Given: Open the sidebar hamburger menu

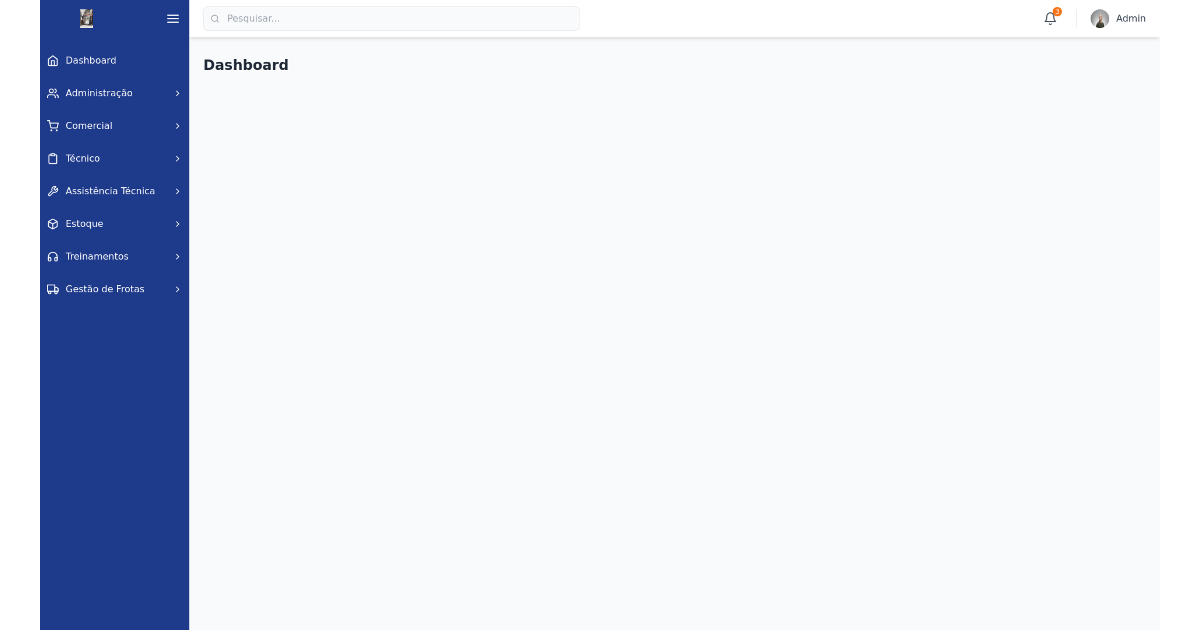Looking at the screenshot, I should point(172,18).
